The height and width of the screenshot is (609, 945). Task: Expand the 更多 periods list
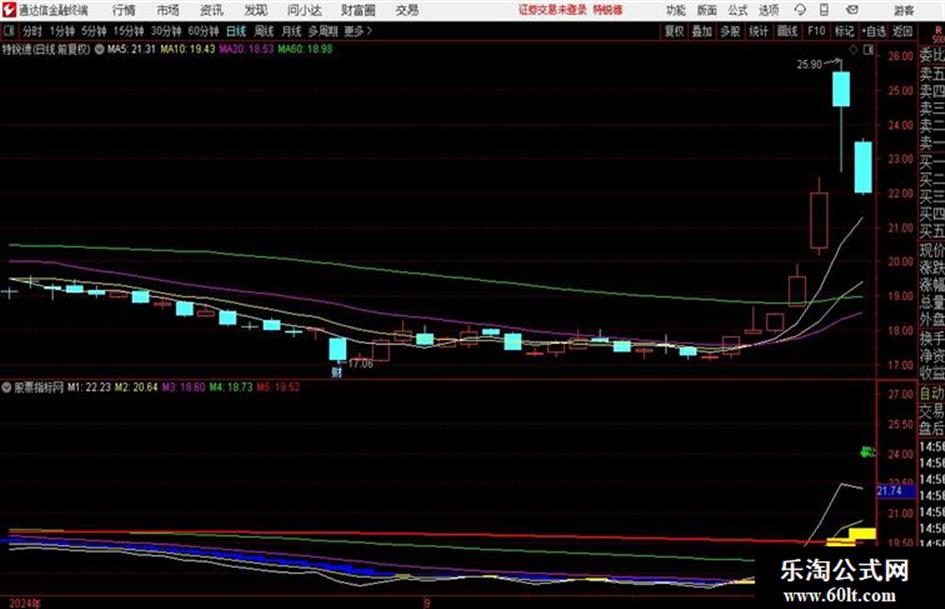tap(358, 31)
